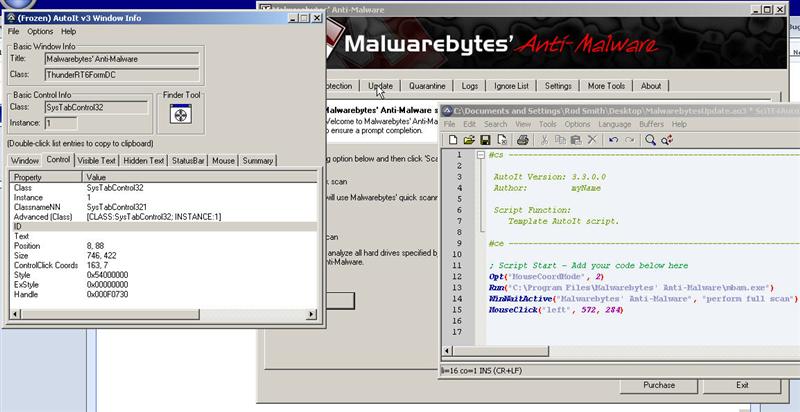Click the Instance field showing 1
The image size is (800, 412).
click(x=61, y=123)
